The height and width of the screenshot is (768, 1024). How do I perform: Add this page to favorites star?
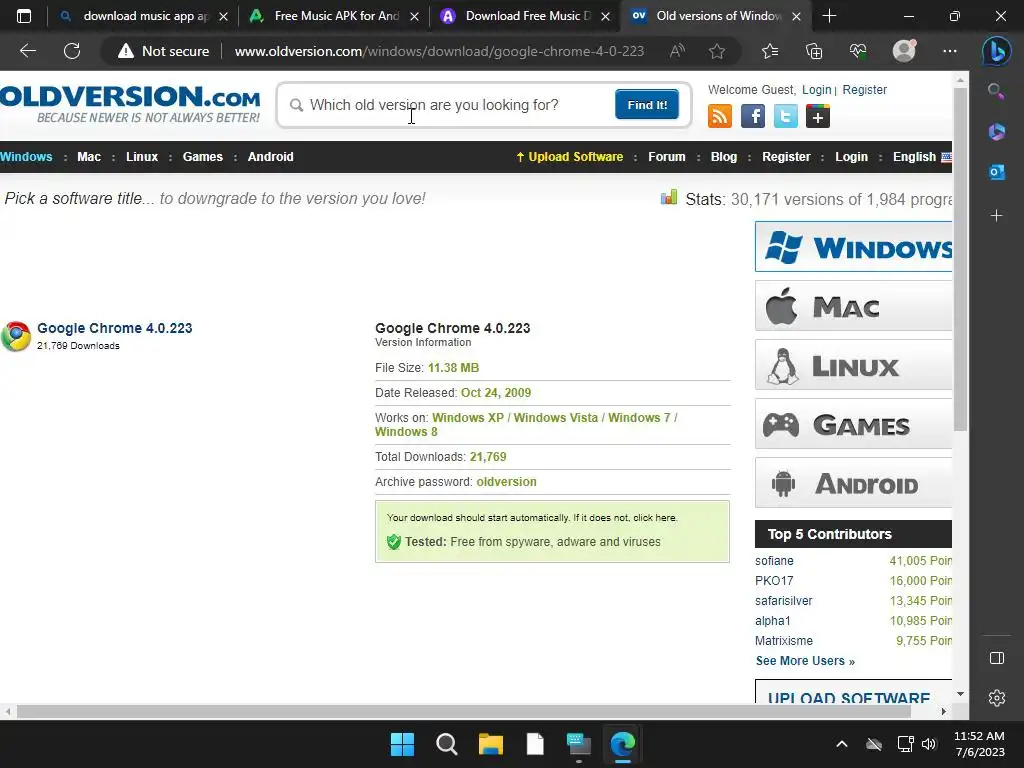tap(717, 51)
